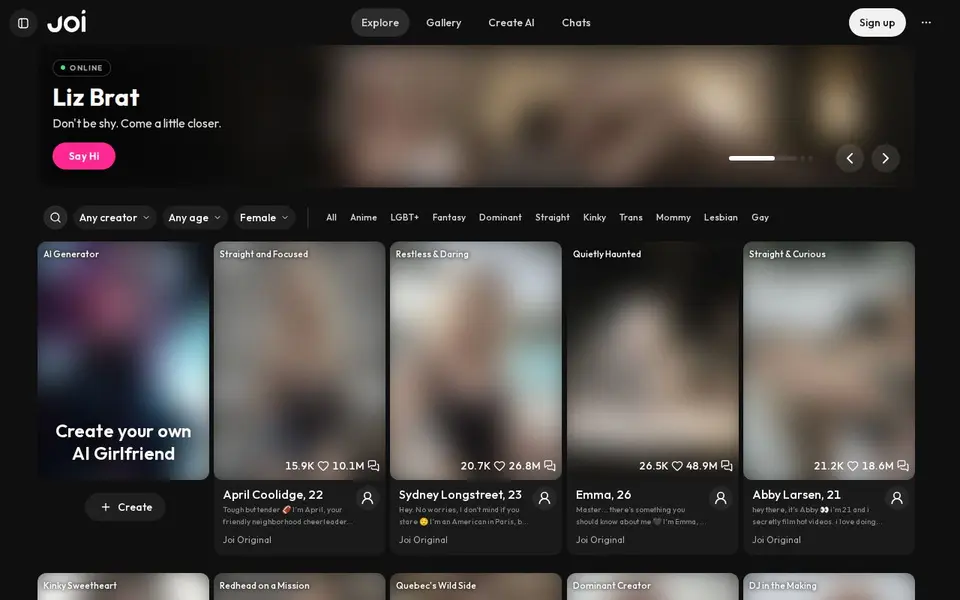Click the ONLINE status badge

click(82, 68)
